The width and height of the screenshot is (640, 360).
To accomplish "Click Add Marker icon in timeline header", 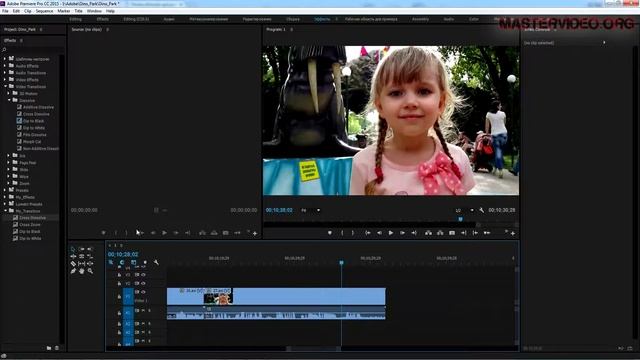I will point(145,262).
